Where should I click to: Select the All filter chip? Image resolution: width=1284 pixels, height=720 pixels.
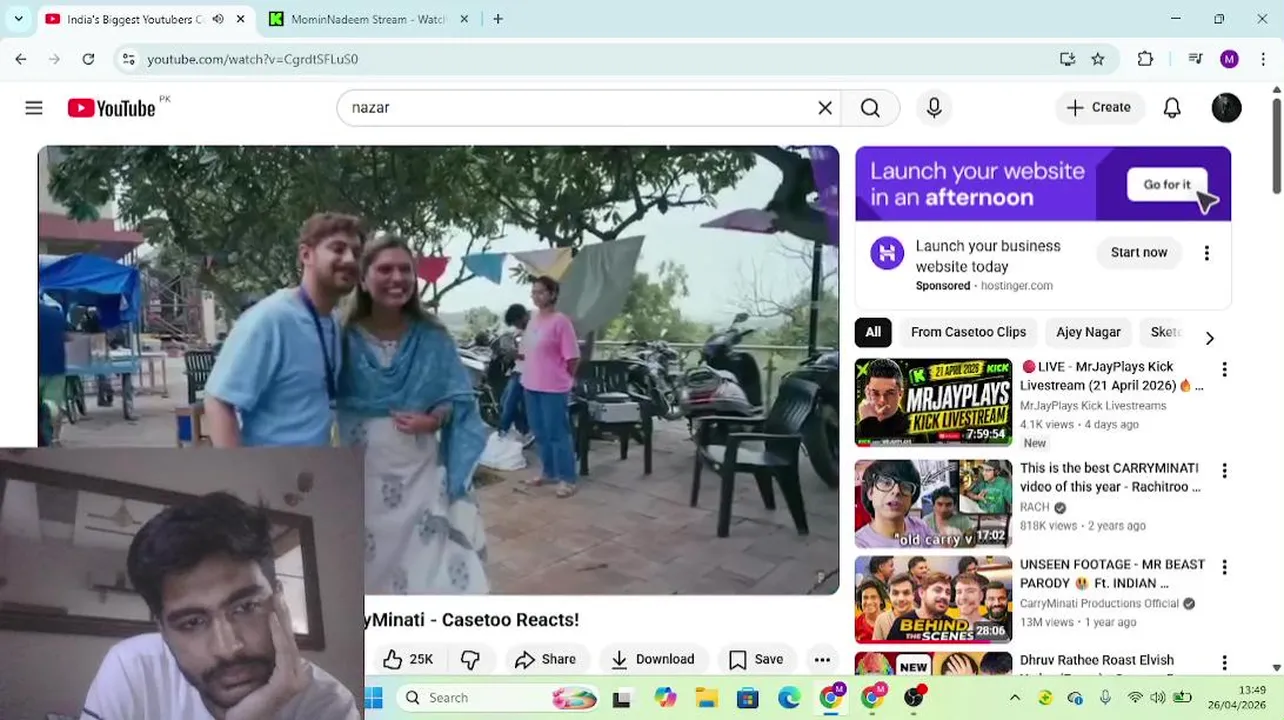[x=873, y=332]
